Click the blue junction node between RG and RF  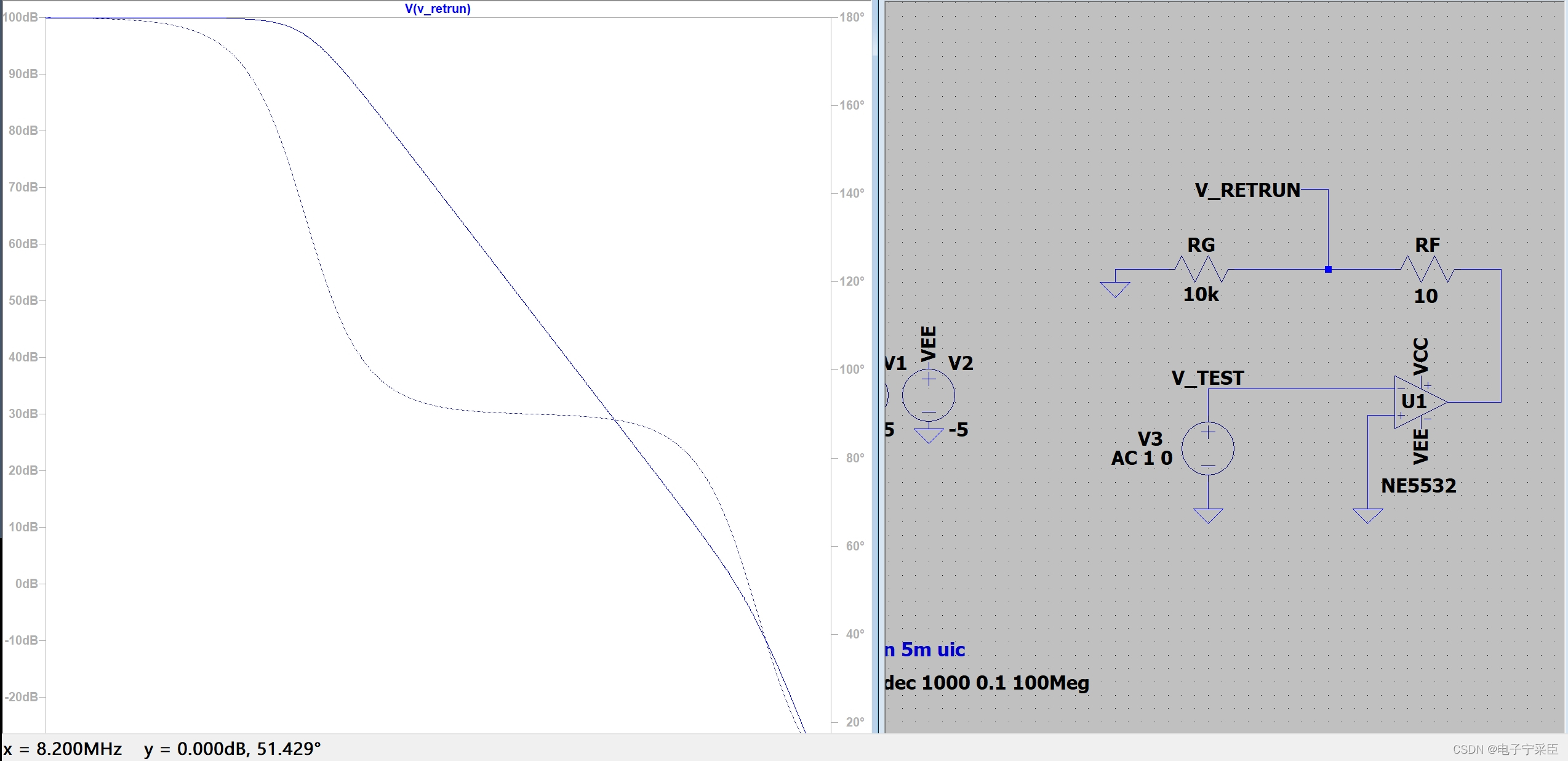click(1328, 269)
